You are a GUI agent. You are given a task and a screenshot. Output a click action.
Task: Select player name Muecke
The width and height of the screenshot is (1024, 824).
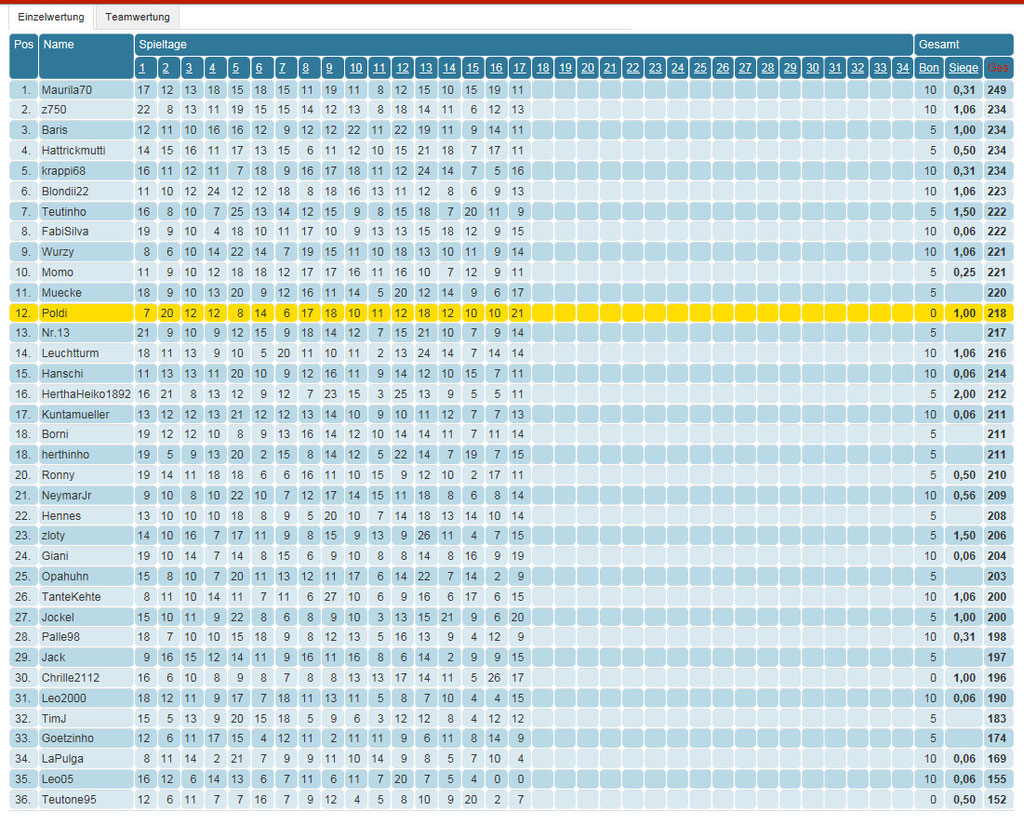[x=61, y=293]
